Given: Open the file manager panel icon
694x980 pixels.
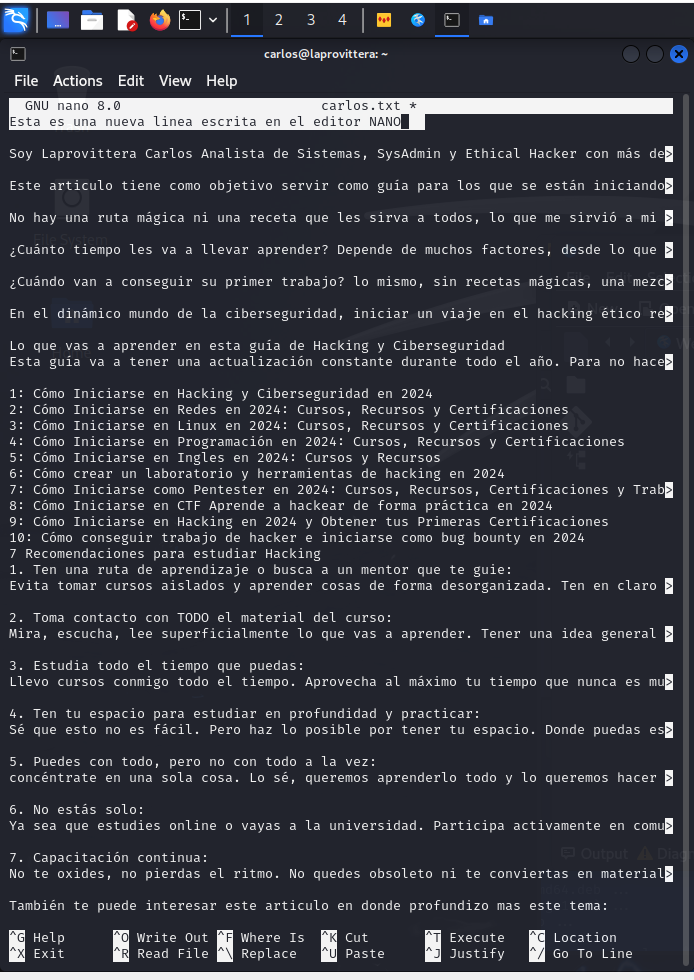Looking at the screenshot, I should click(92, 20).
